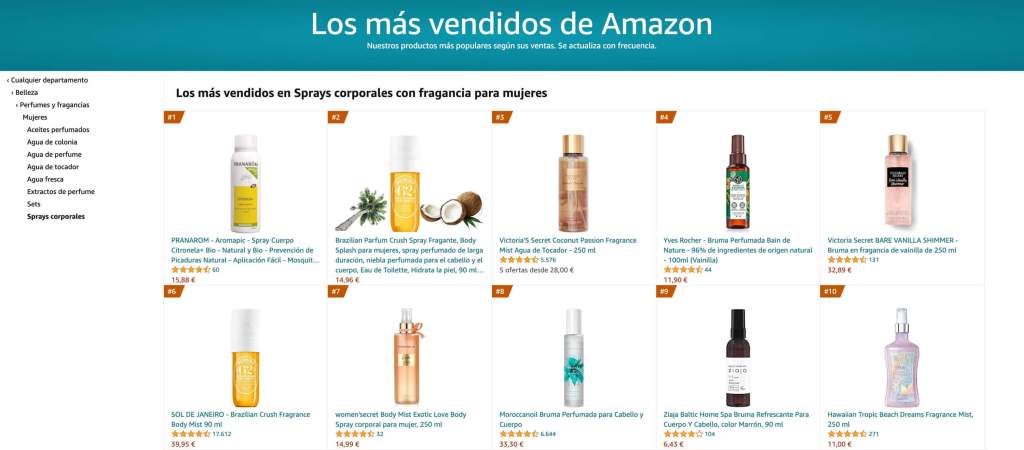Open the Agua de colonia category

(52, 142)
